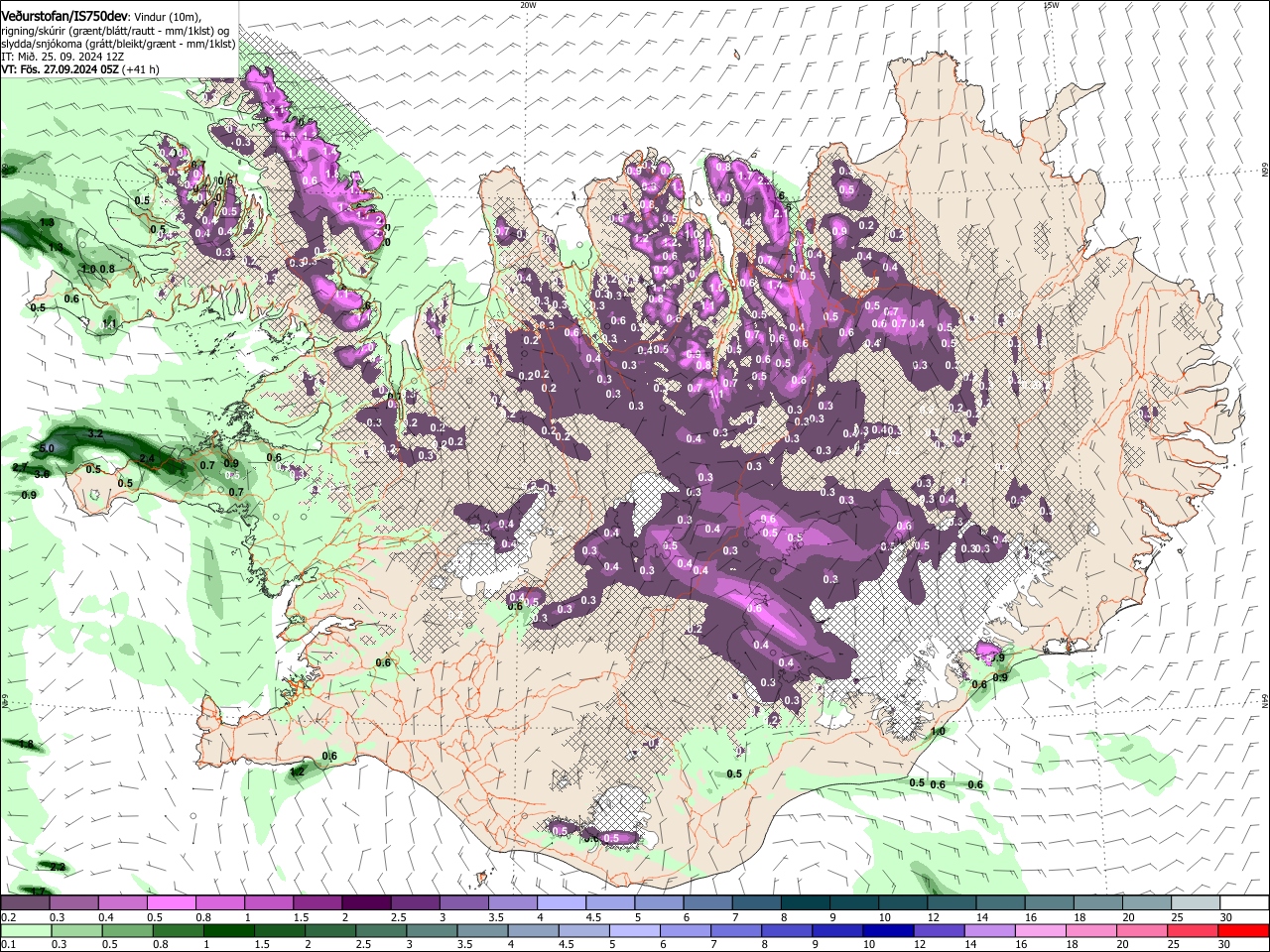
Task: Click the '2.4' rainfall value on the map
Action: point(147,458)
